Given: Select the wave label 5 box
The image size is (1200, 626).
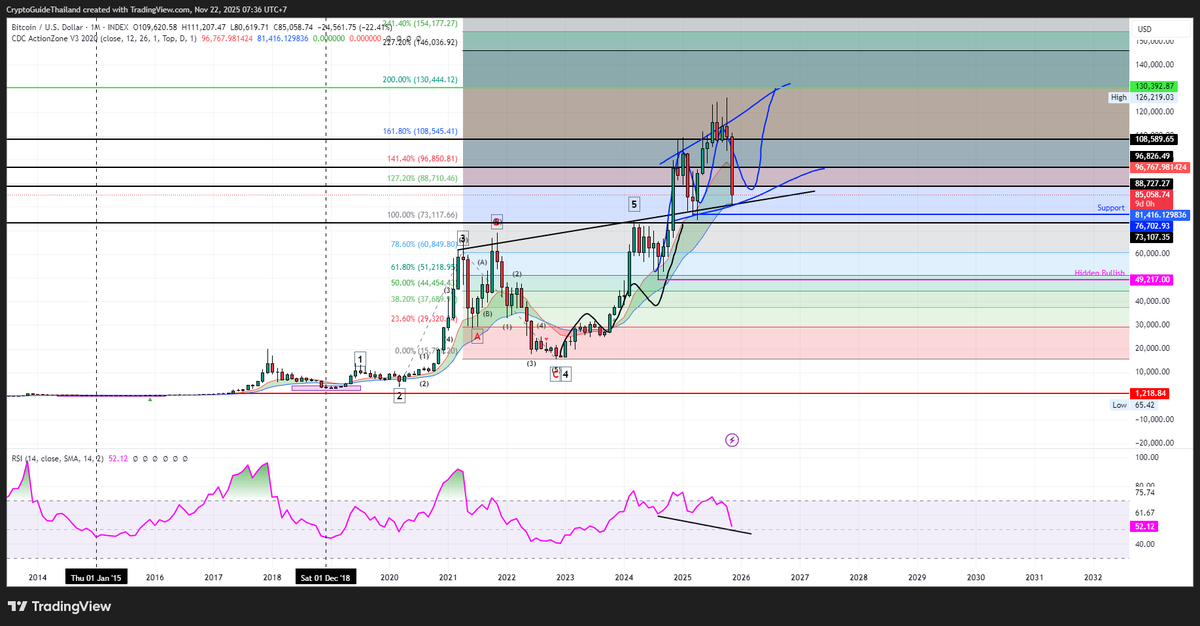Looking at the screenshot, I should coord(634,204).
